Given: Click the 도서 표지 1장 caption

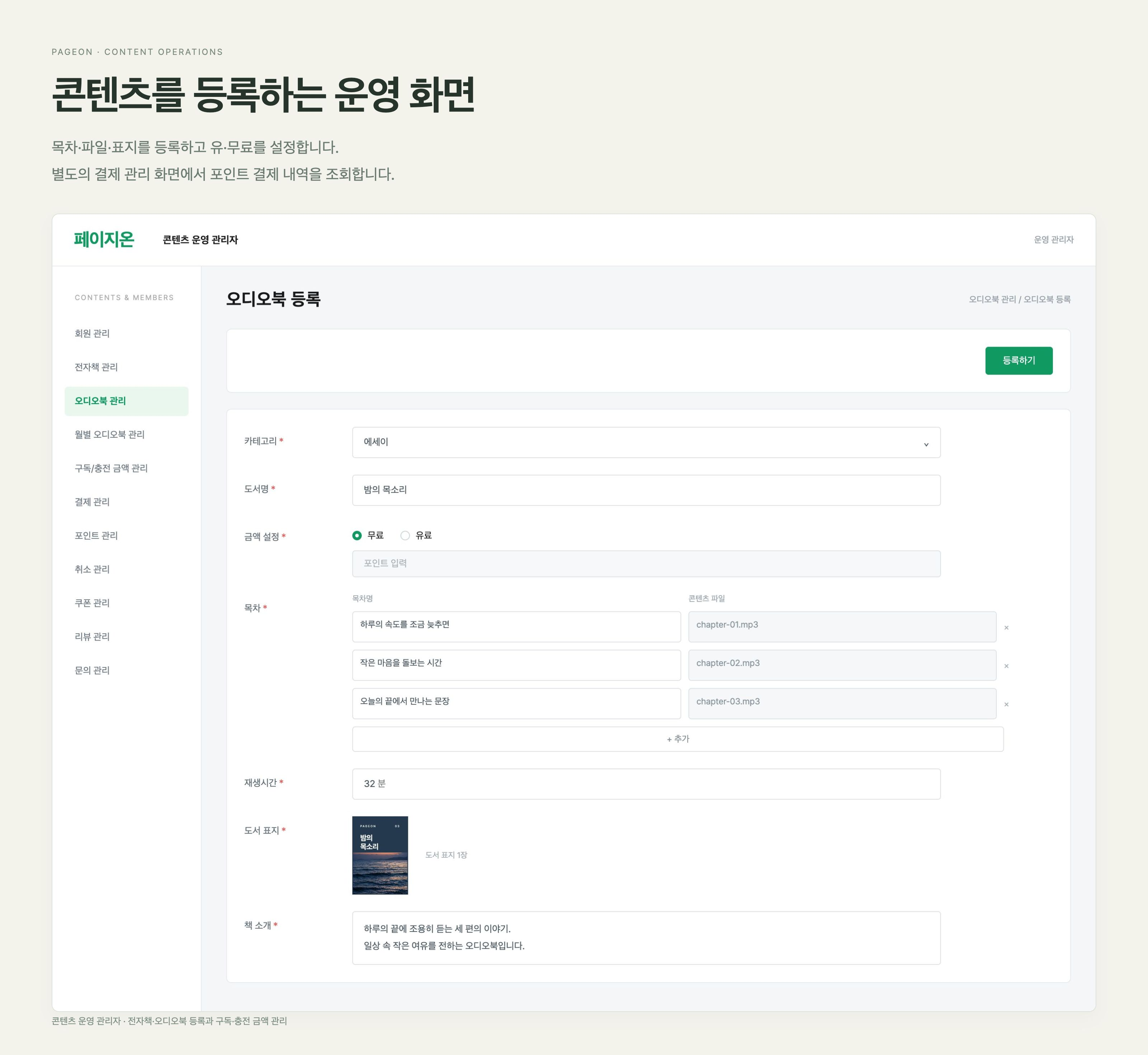Looking at the screenshot, I should [x=446, y=855].
